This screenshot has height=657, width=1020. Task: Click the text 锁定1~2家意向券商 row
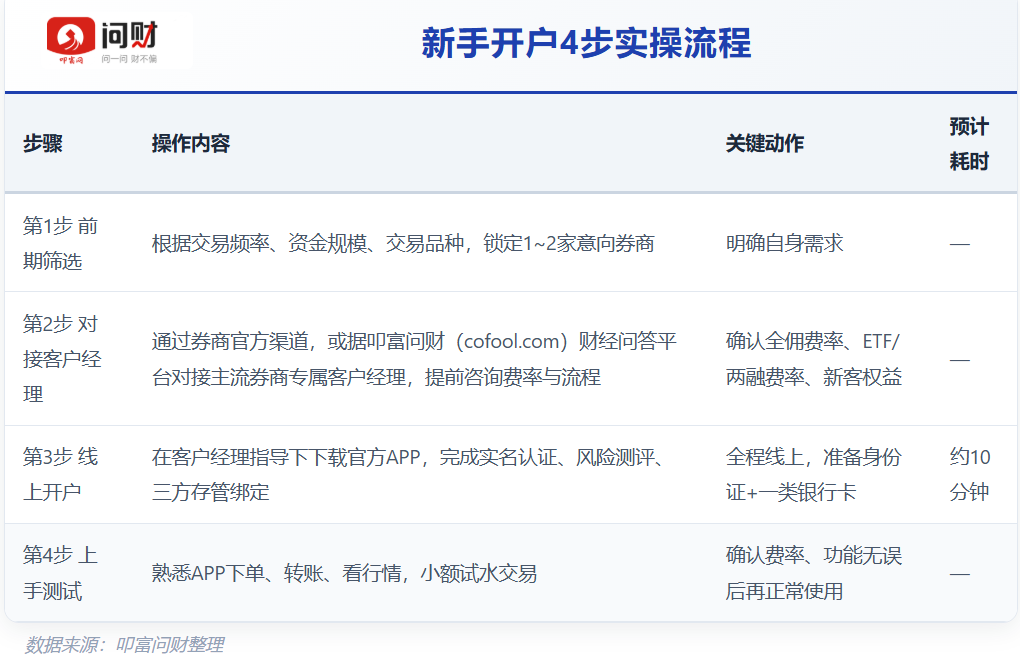[x=403, y=243]
